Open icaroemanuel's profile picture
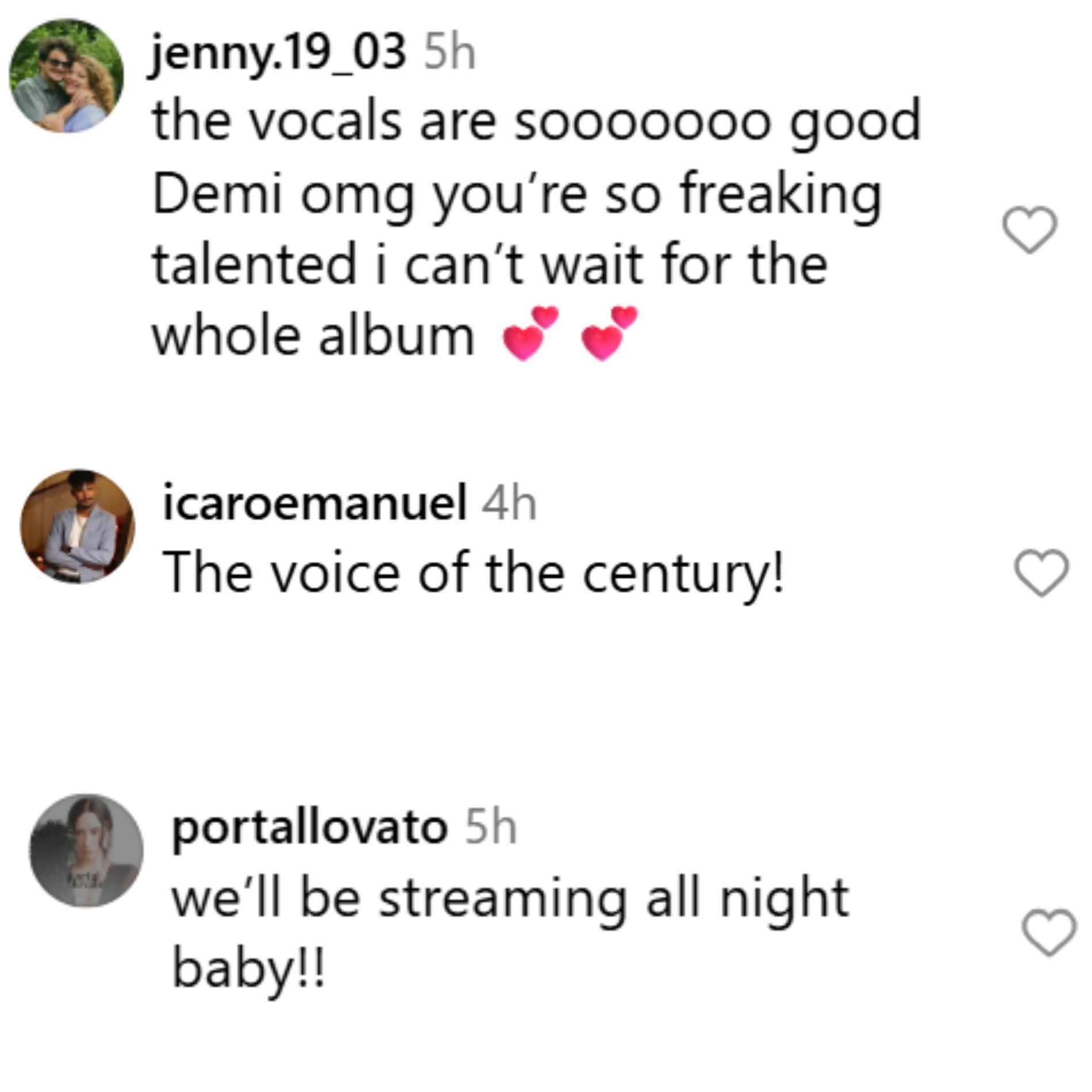This screenshot has width=1092, height=1092. point(78,526)
